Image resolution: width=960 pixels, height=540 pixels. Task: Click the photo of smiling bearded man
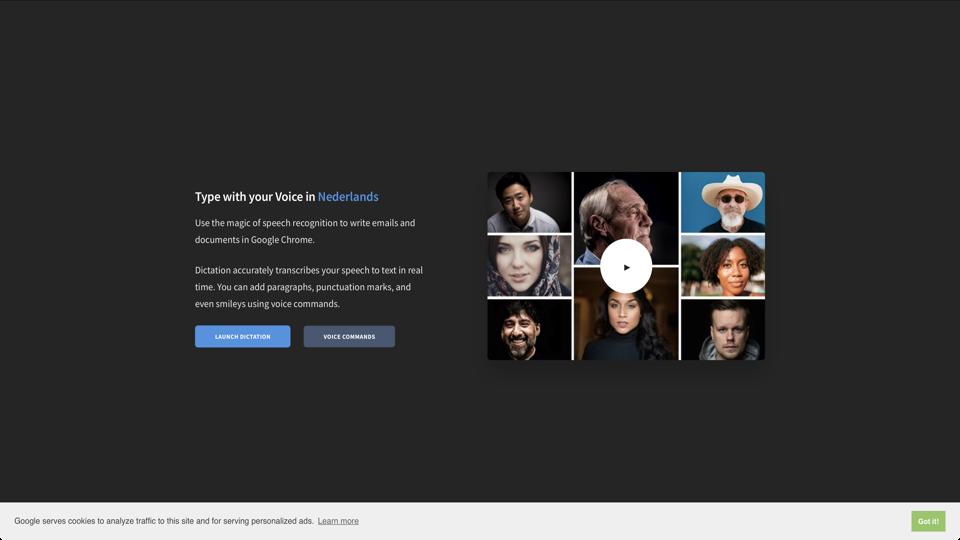[x=529, y=329]
